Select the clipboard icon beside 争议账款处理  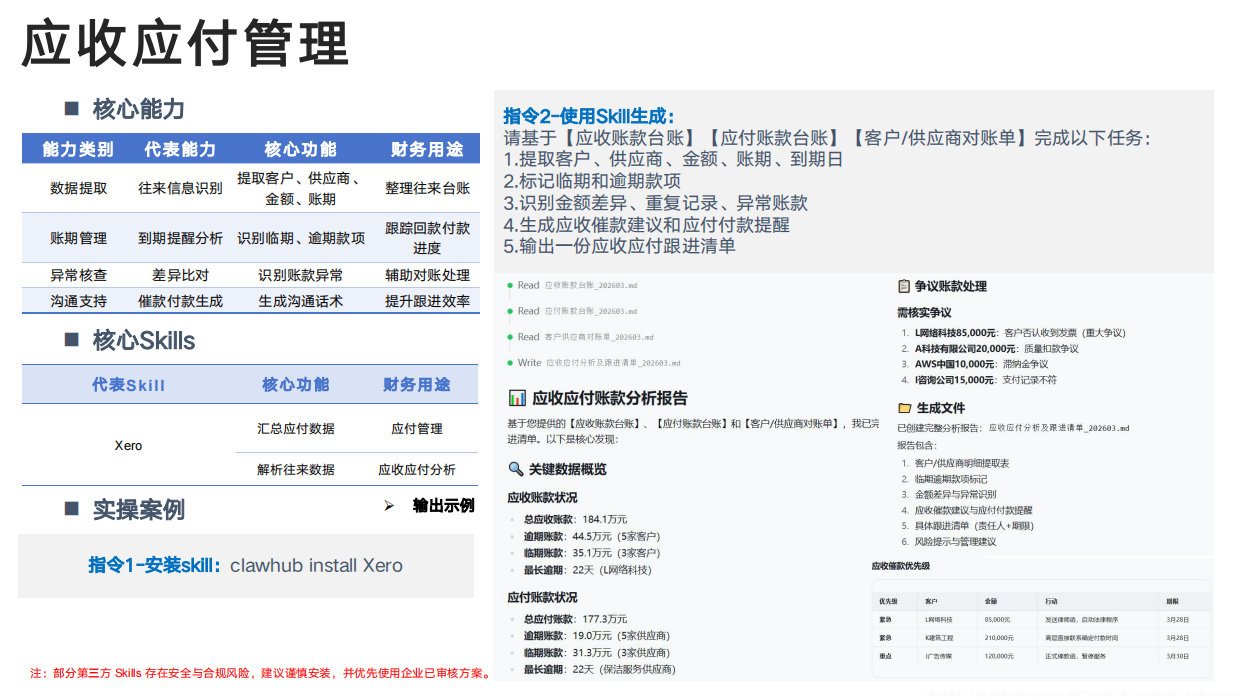point(904,285)
